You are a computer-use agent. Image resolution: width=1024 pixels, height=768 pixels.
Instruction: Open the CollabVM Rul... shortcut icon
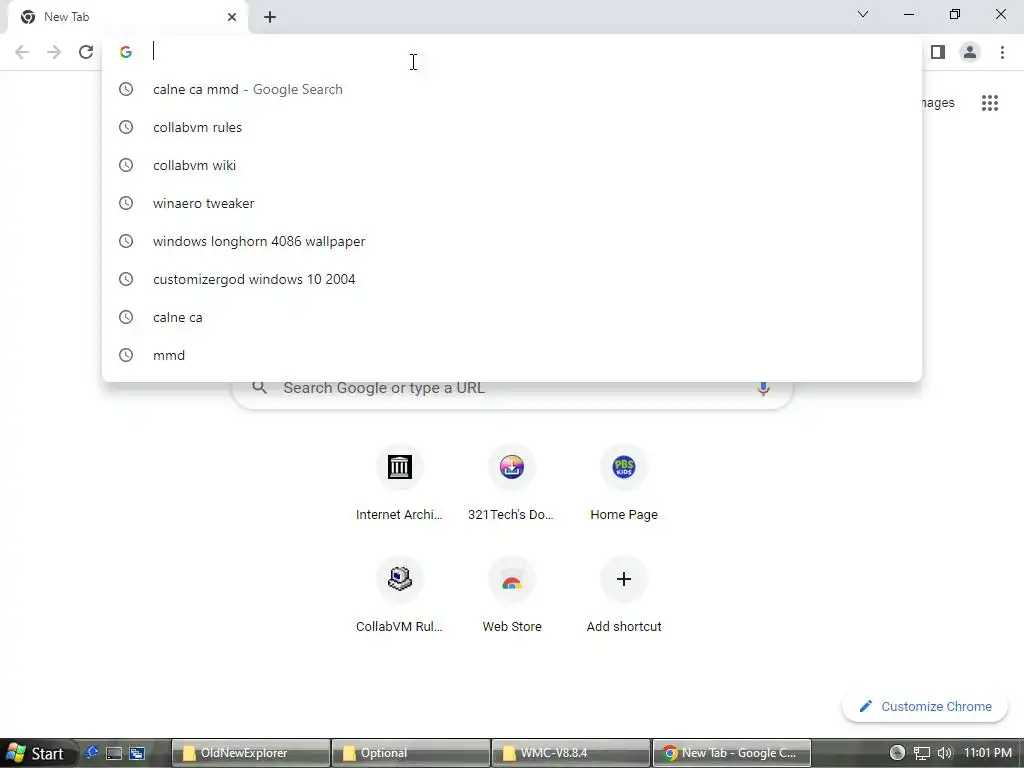400,579
